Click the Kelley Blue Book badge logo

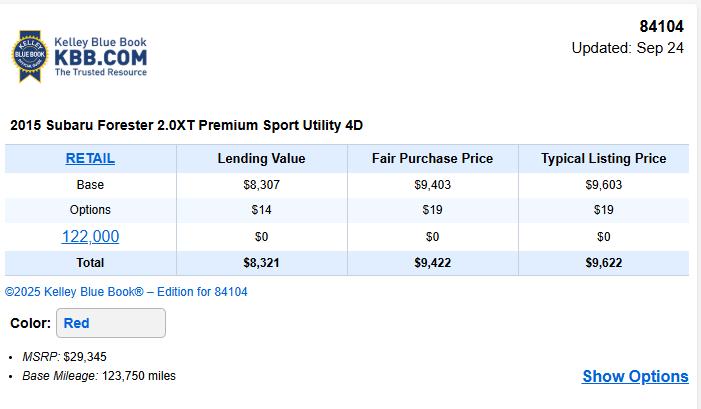click(29, 57)
